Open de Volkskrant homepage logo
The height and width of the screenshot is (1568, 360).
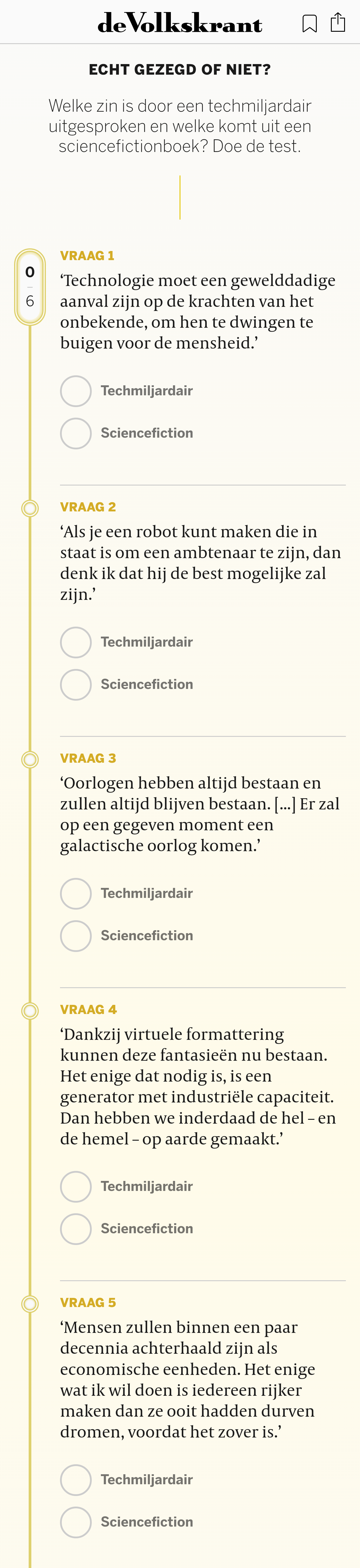[x=180, y=23]
